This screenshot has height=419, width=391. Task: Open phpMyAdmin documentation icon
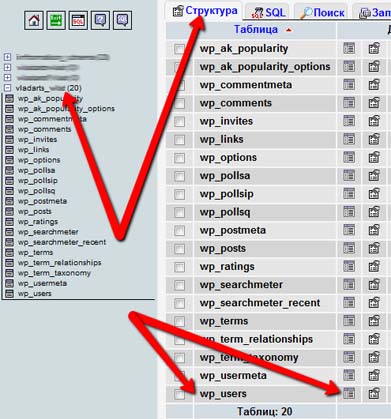coord(100,20)
